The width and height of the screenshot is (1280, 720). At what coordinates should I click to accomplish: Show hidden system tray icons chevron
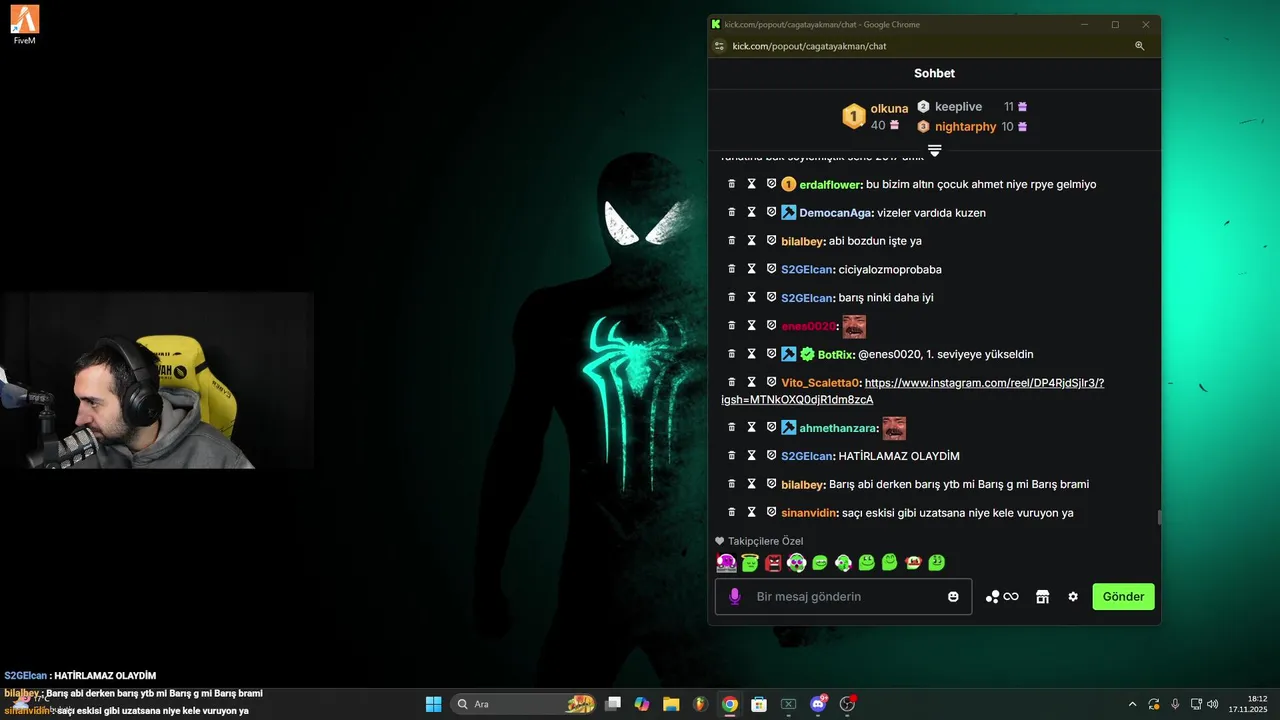coord(1132,704)
